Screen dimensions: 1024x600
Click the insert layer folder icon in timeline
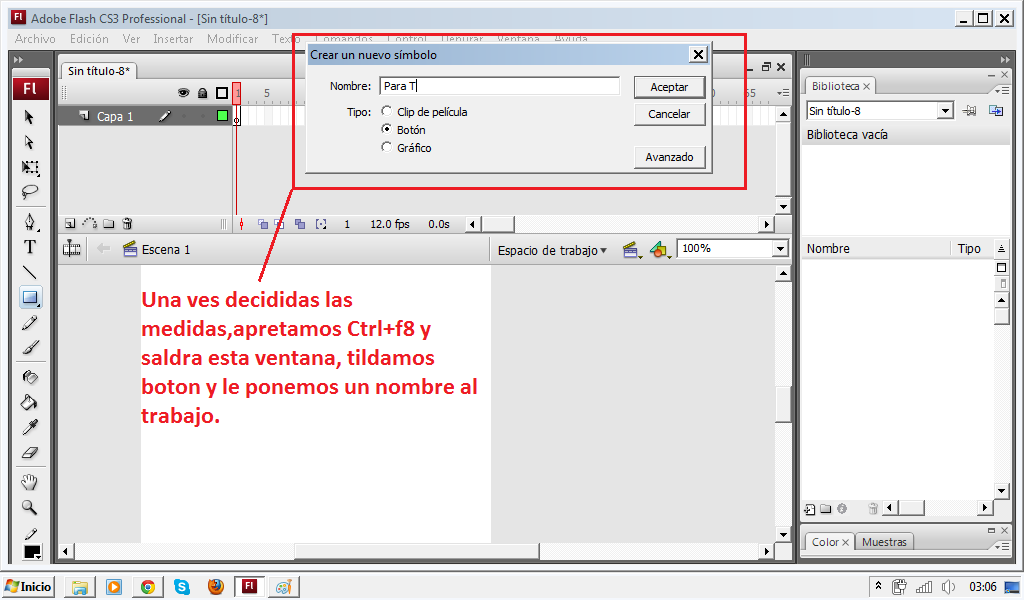point(108,224)
